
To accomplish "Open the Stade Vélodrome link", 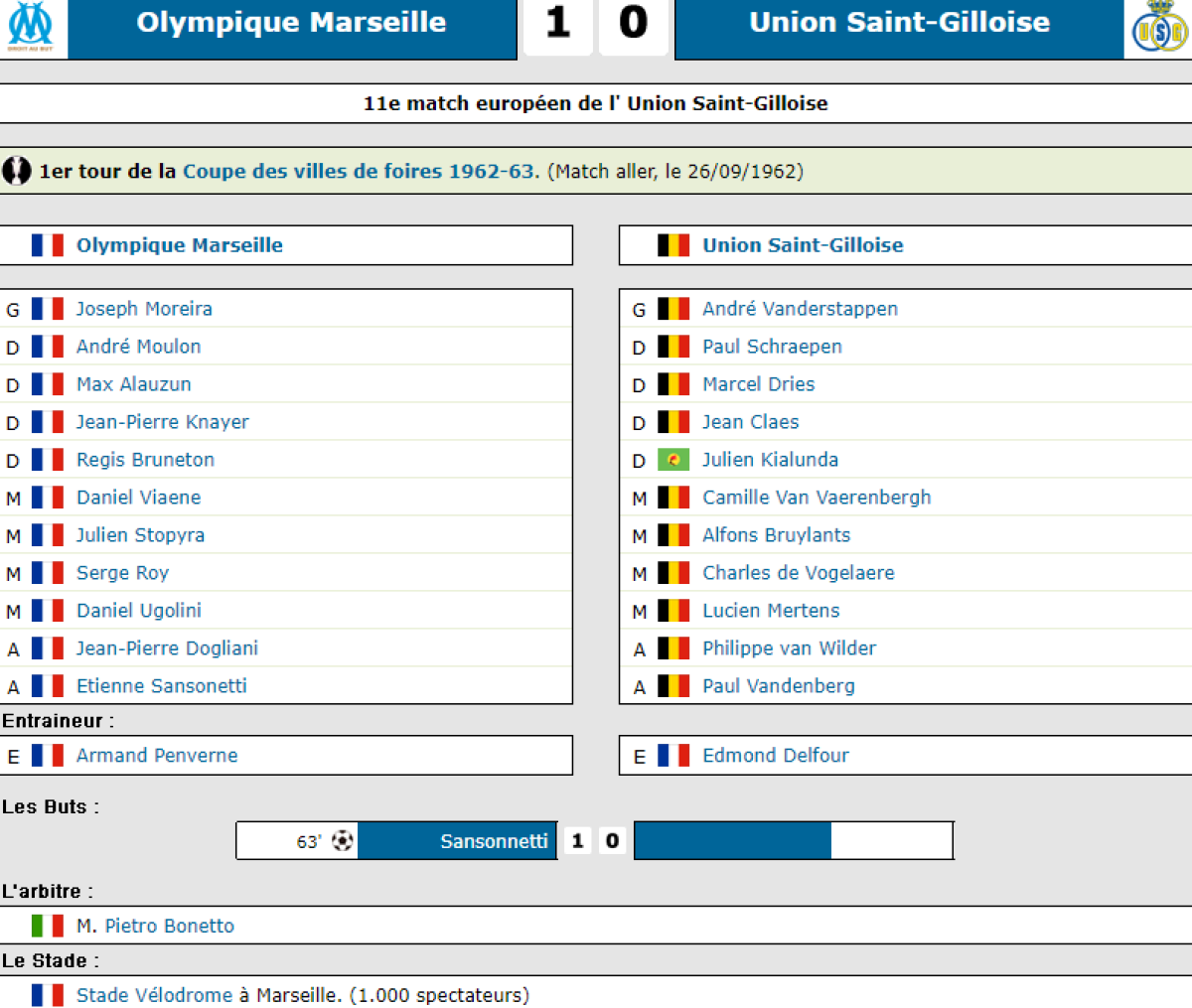I will [x=154, y=995].
